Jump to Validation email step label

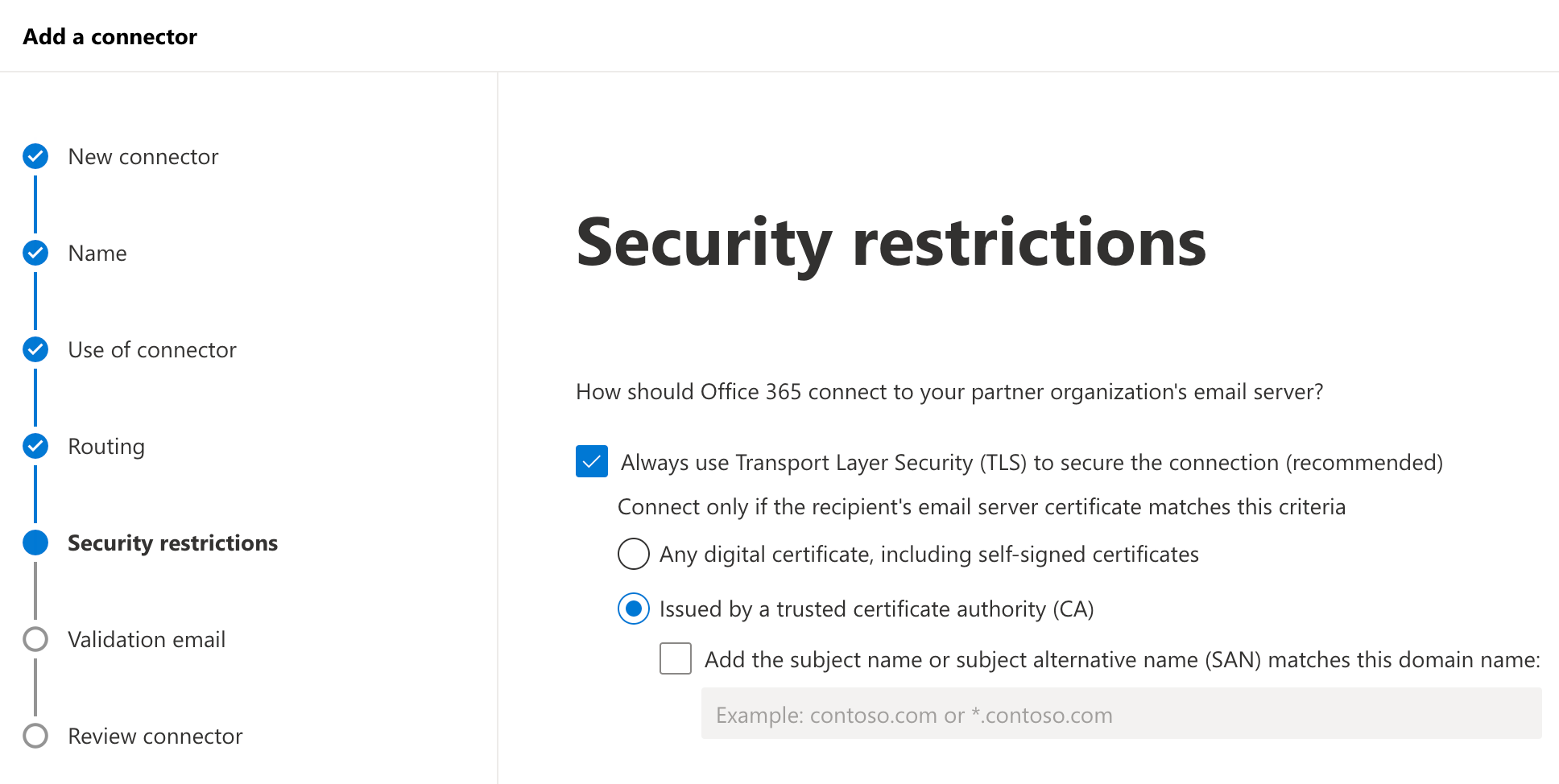point(147,639)
